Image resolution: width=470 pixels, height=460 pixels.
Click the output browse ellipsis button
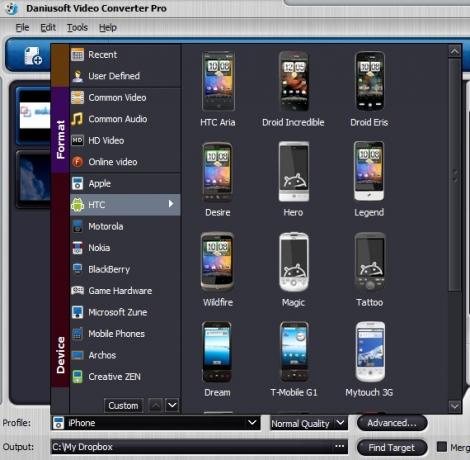[340, 446]
